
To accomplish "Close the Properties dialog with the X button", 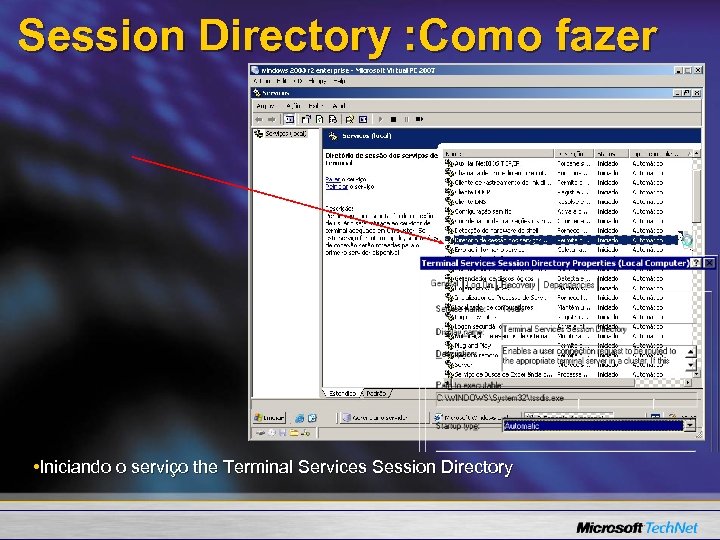I will click(x=709, y=263).
